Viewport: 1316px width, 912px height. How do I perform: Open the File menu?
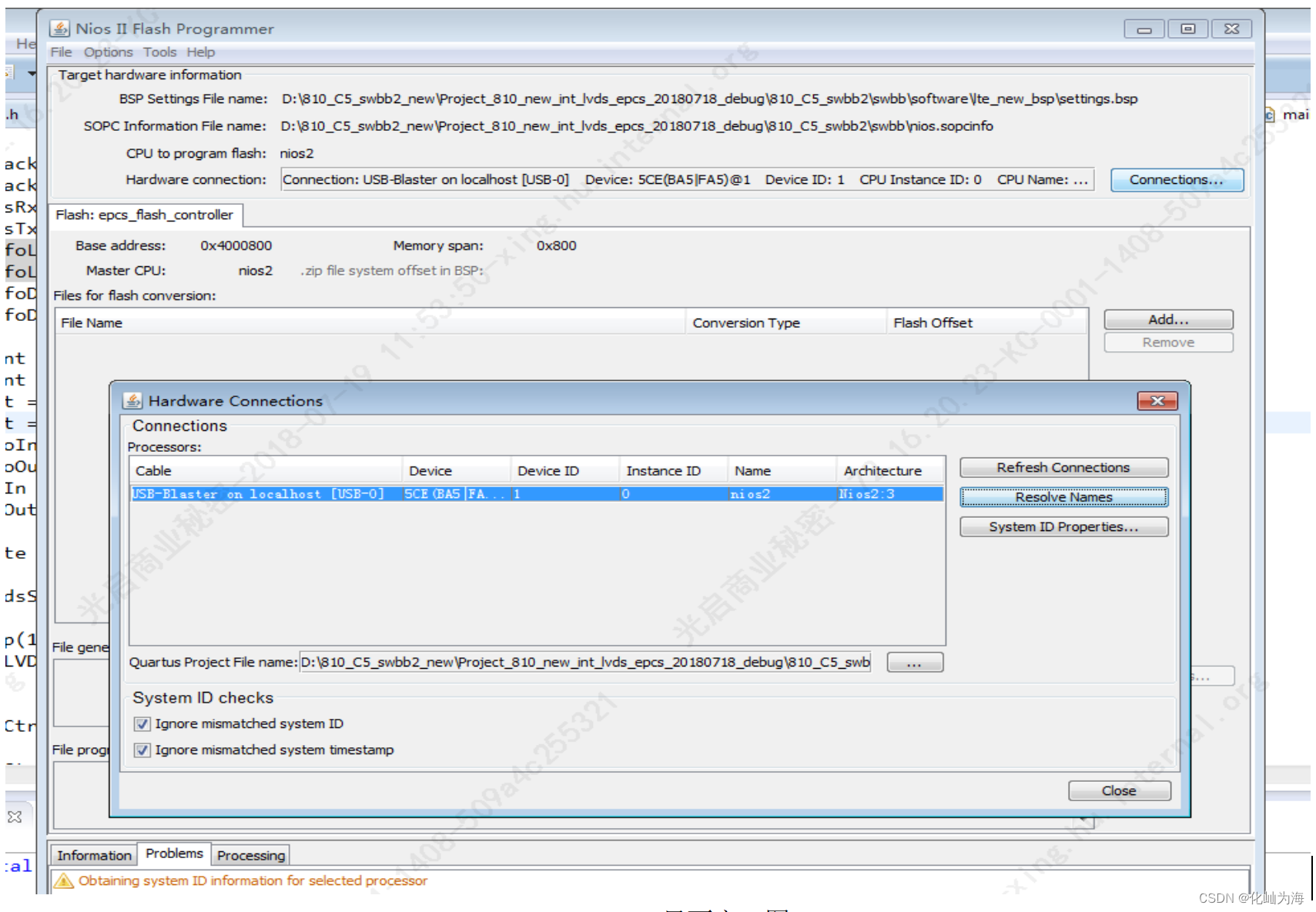(60, 52)
